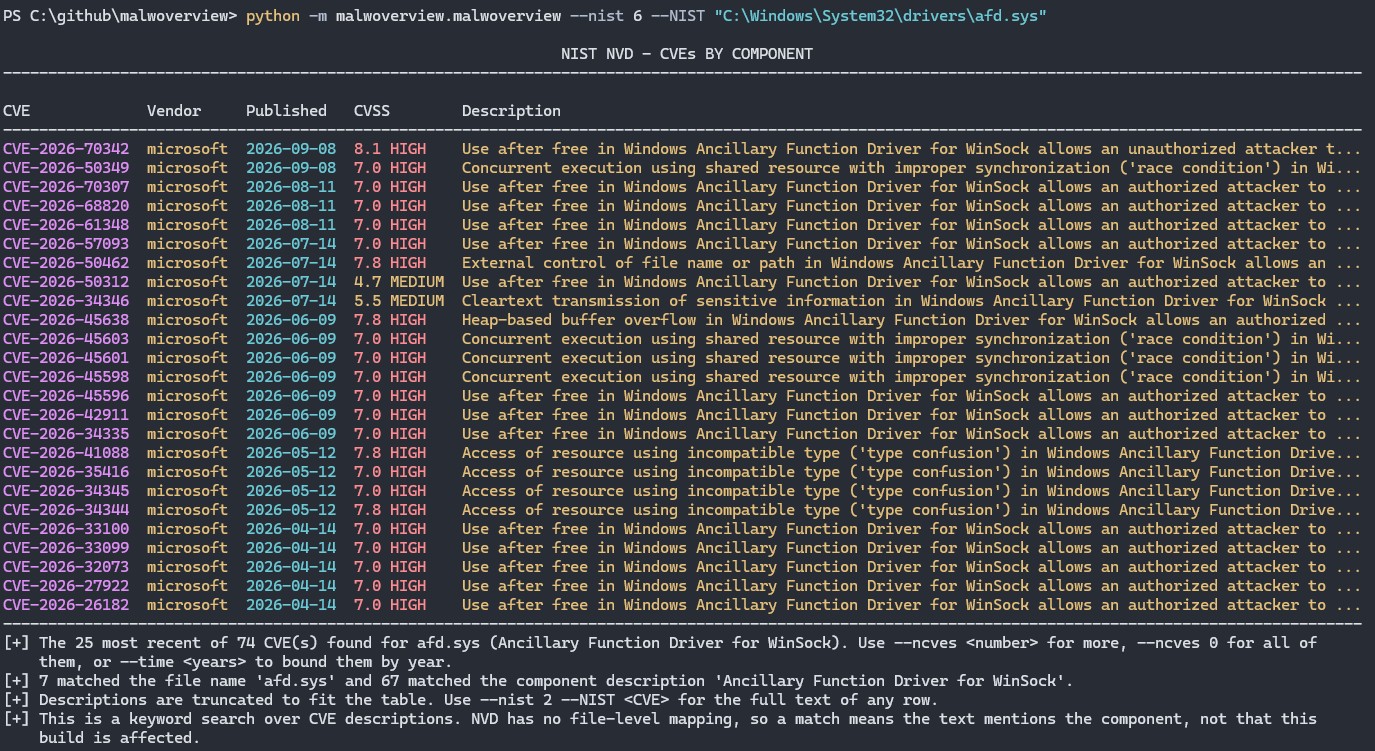Screen dimensions: 1375x751
Task: Click the CVE-2026-41088 identifier
Action: point(66,453)
